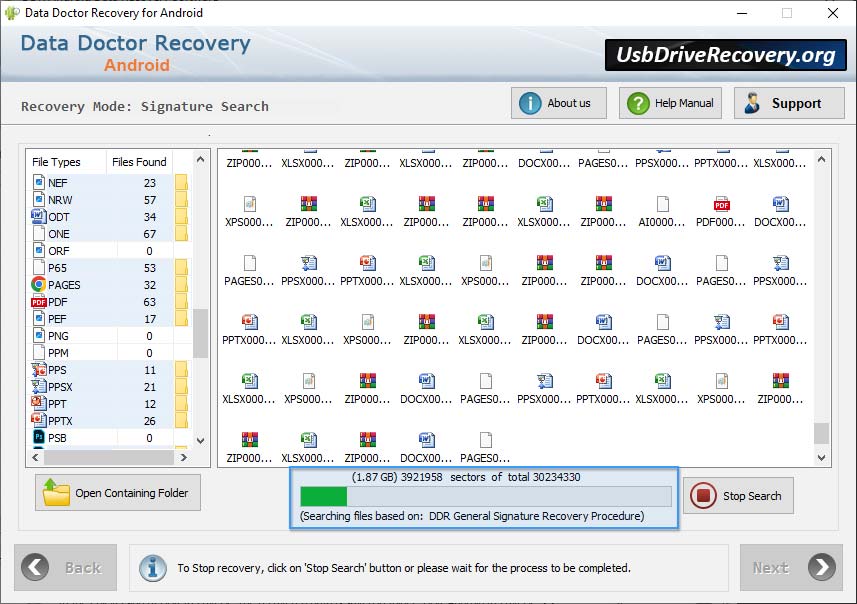Select the ONE count '67'
857x604 pixels.
[x=150, y=234]
